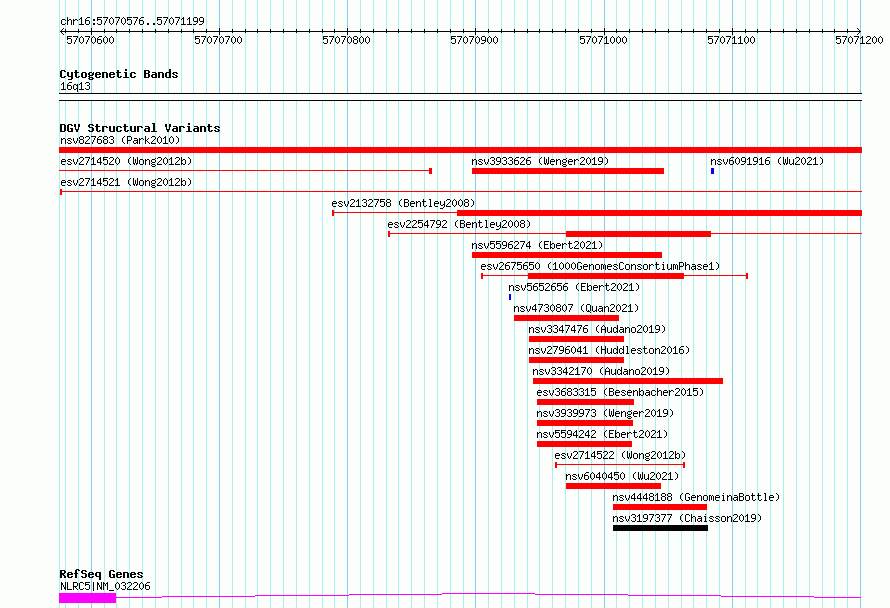Click ruler position 57070700
The height and width of the screenshot is (608, 890).
(x=219, y=40)
